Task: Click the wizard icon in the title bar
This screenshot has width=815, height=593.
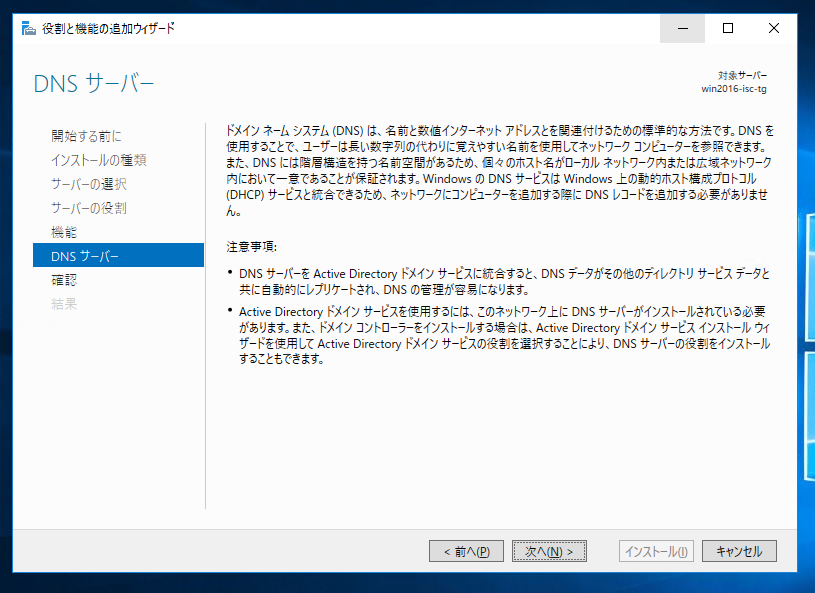Action: (29, 29)
